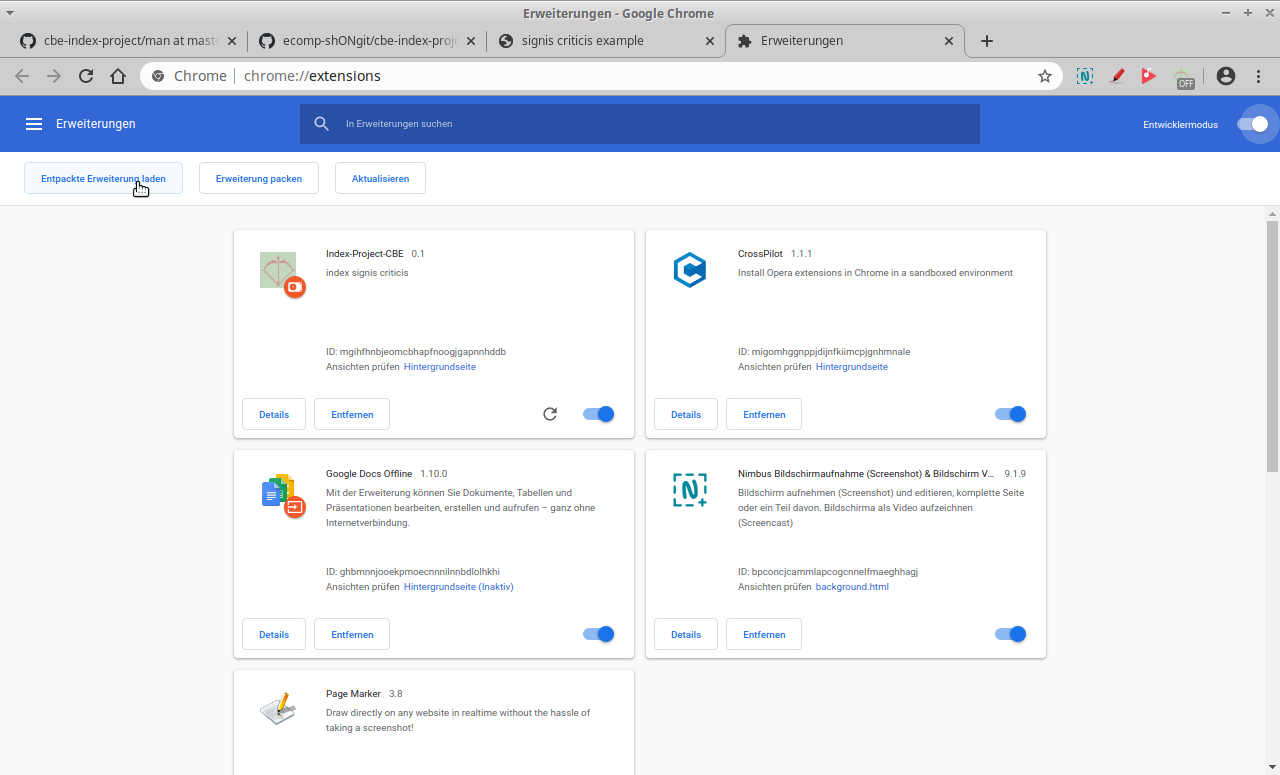Image resolution: width=1280 pixels, height=775 pixels.
Task: Click the Page Marker extension name
Action: tap(353, 694)
